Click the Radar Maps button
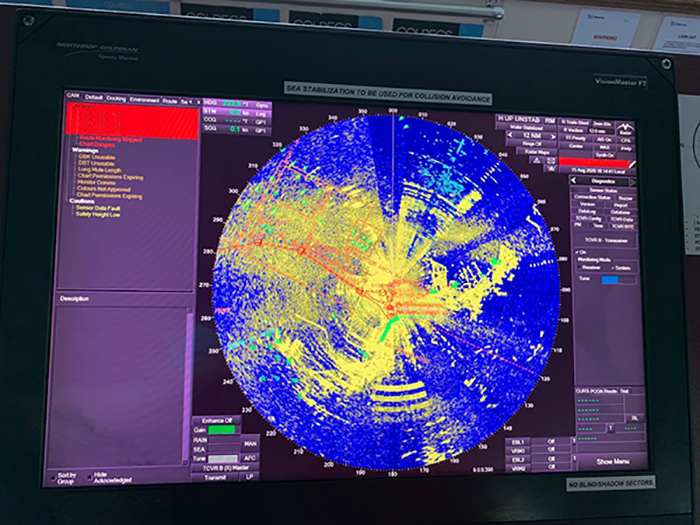700x525 pixels. pos(537,152)
